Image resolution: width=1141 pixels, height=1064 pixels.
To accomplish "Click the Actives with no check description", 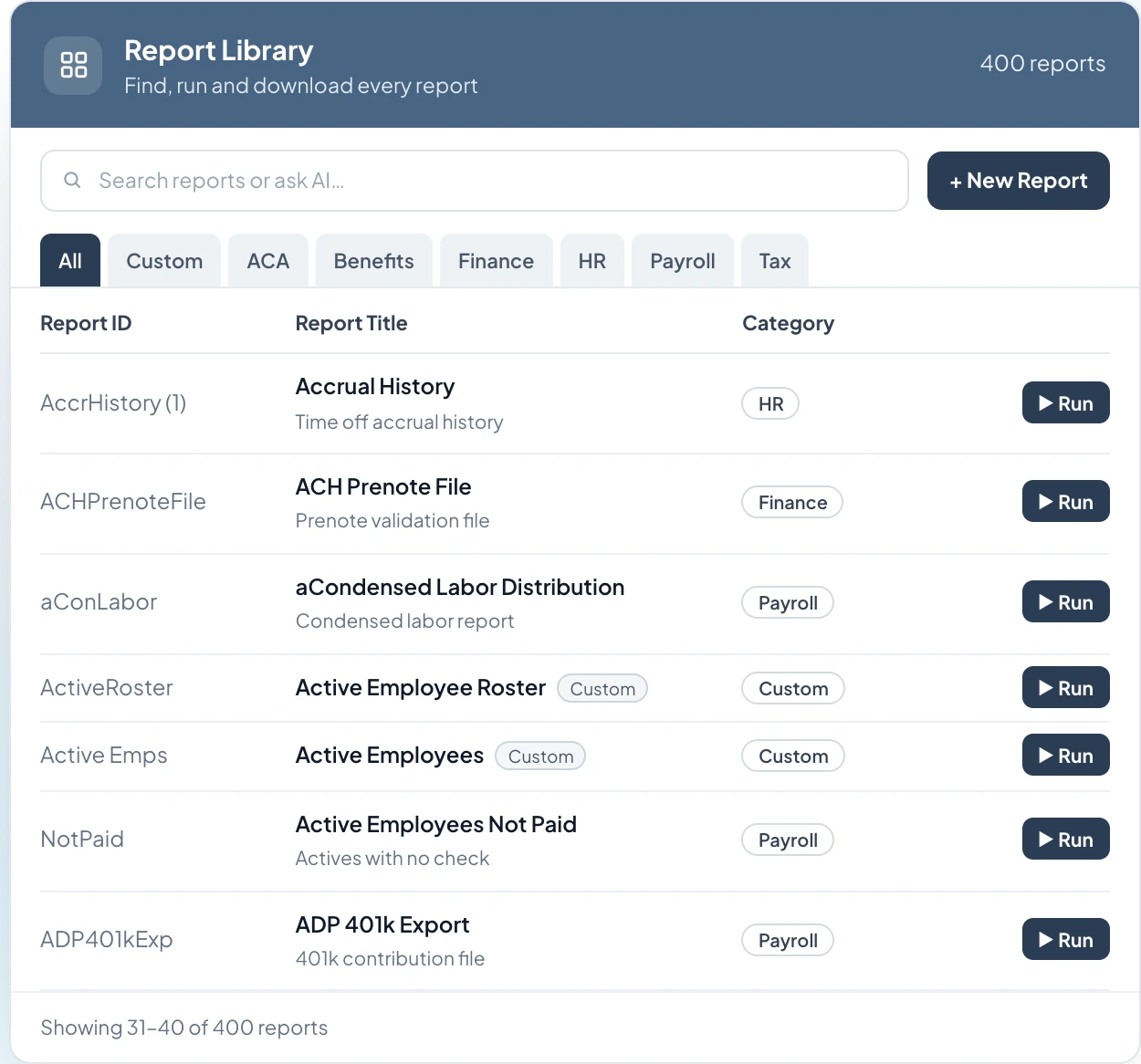I will point(393,858).
